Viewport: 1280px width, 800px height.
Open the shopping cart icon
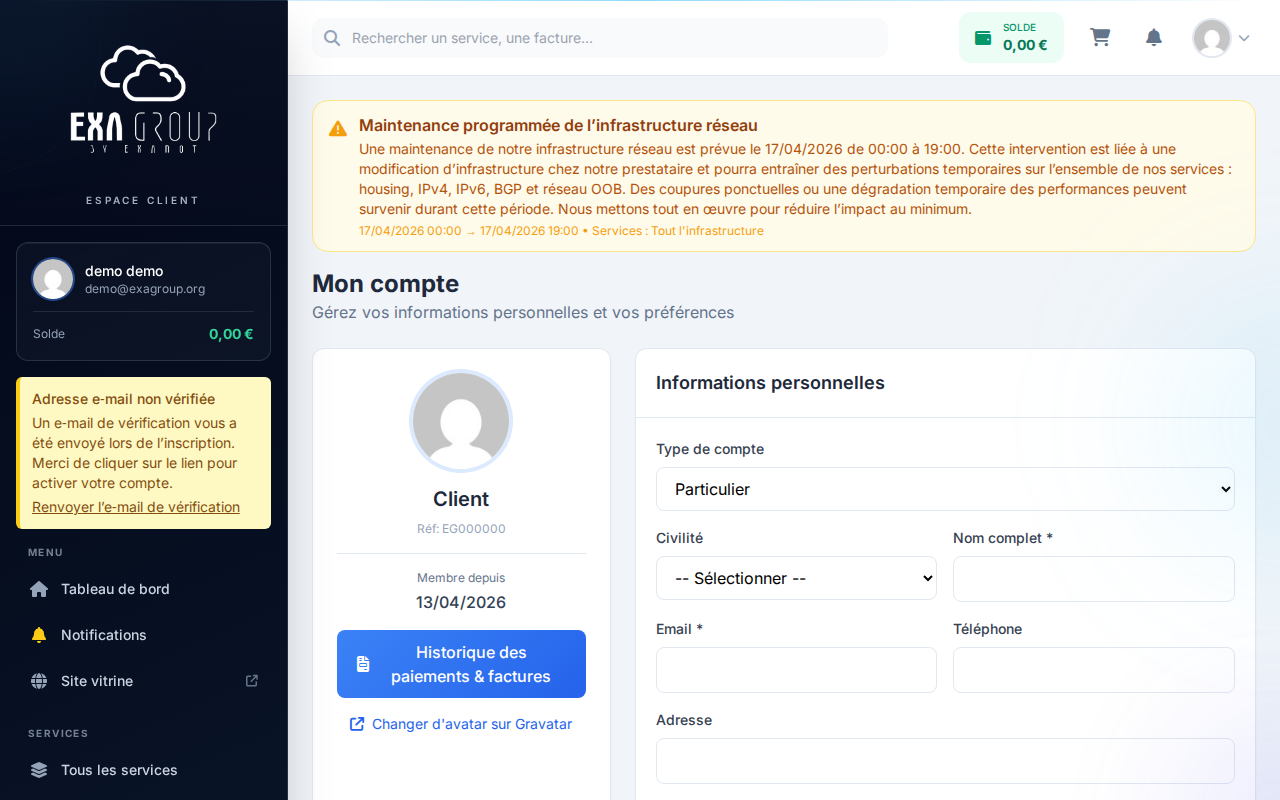(1100, 37)
